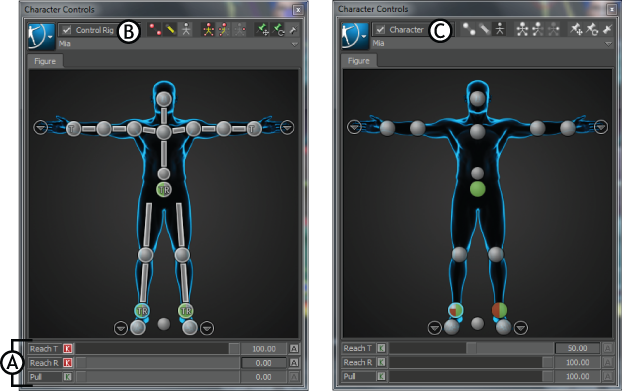Click Pin Rotation icon in right window

[592, 29]
